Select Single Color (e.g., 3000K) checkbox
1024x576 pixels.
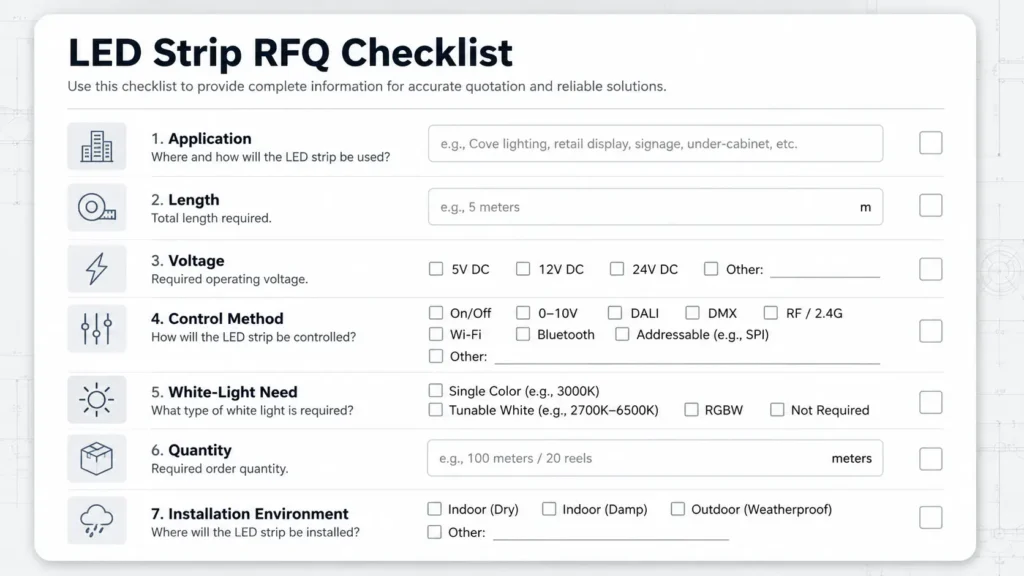[435, 391]
